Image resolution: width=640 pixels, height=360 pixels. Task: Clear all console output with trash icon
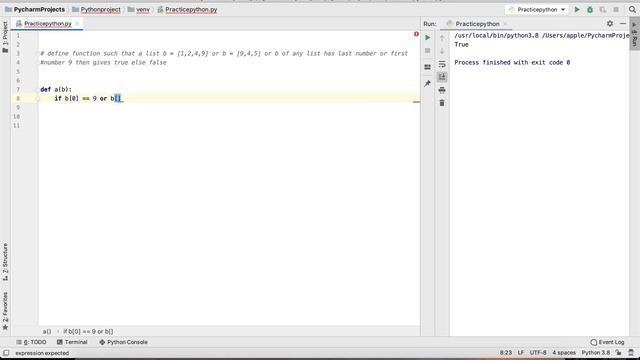coord(442,103)
